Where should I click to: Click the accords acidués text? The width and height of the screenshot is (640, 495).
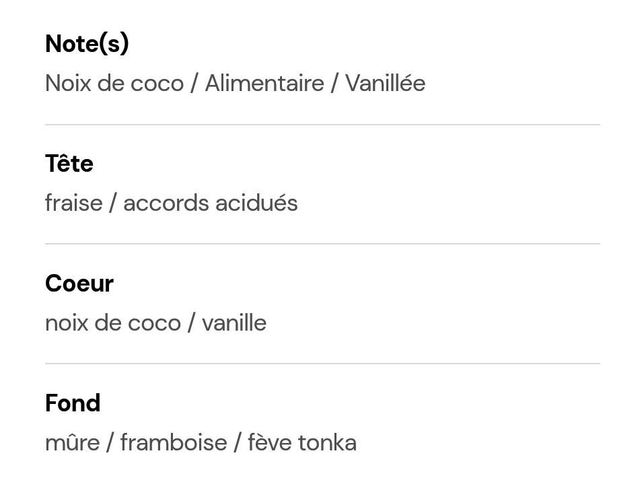210,203
